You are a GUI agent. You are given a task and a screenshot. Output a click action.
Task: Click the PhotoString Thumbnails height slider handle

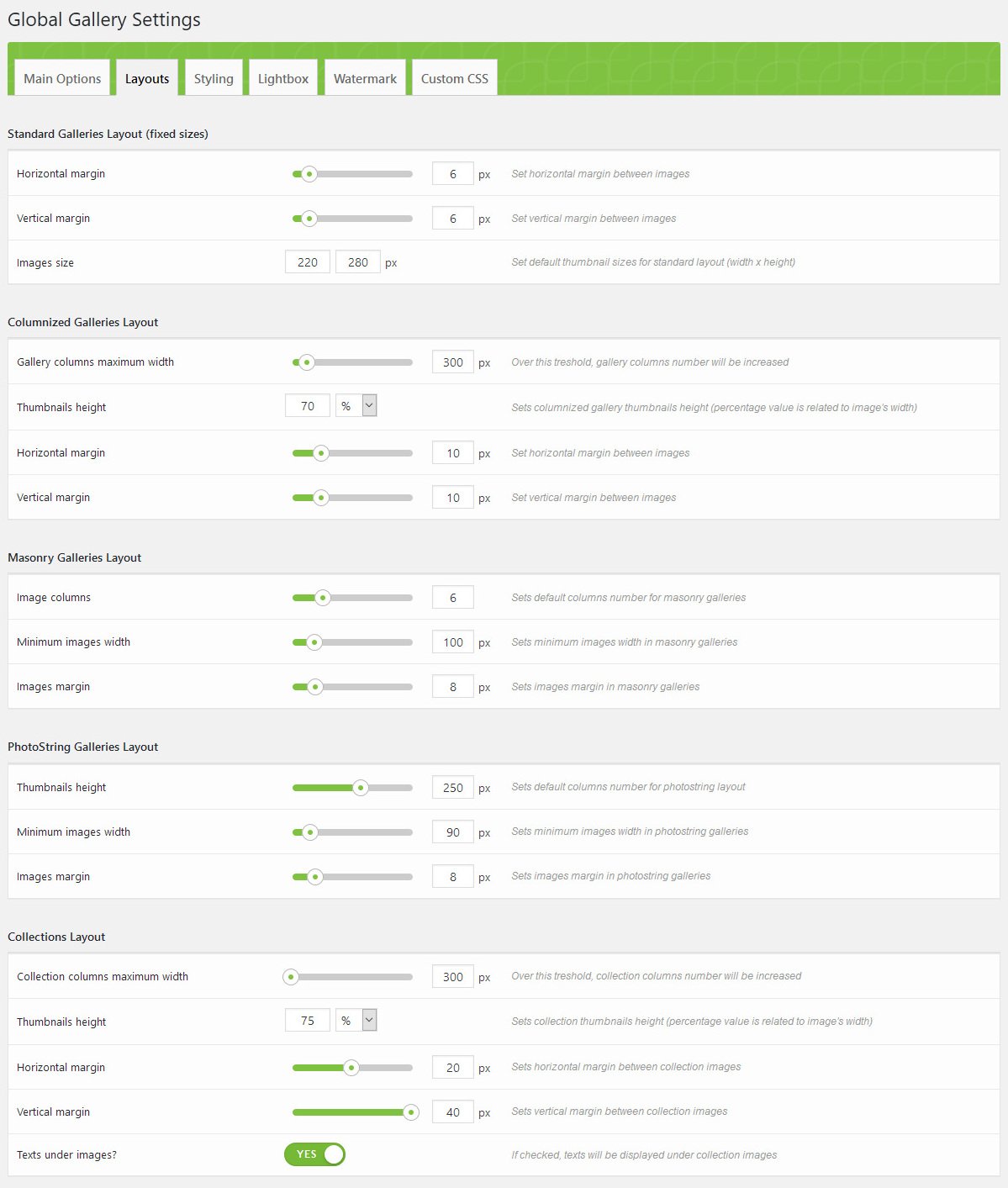pos(361,788)
